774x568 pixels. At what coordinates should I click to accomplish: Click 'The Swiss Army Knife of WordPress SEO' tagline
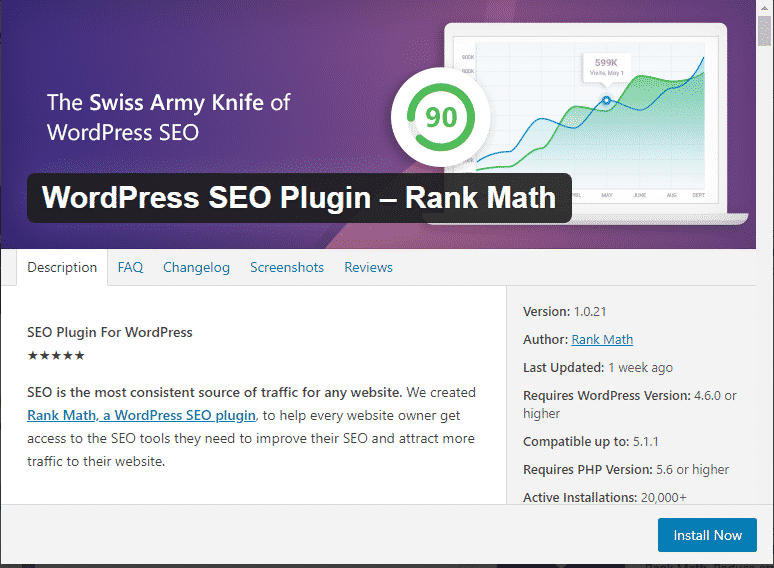pos(169,117)
